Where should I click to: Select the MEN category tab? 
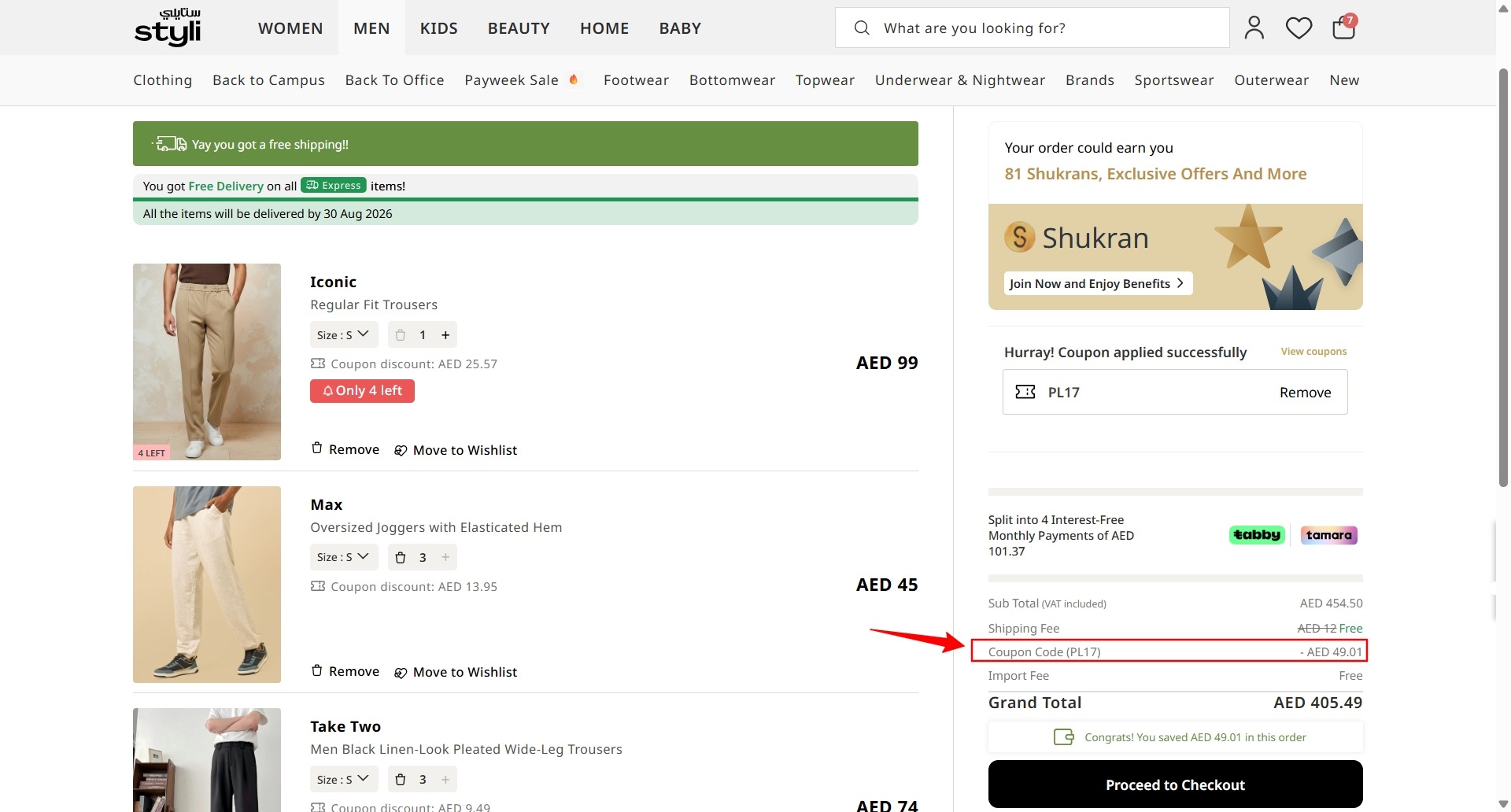(x=371, y=28)
